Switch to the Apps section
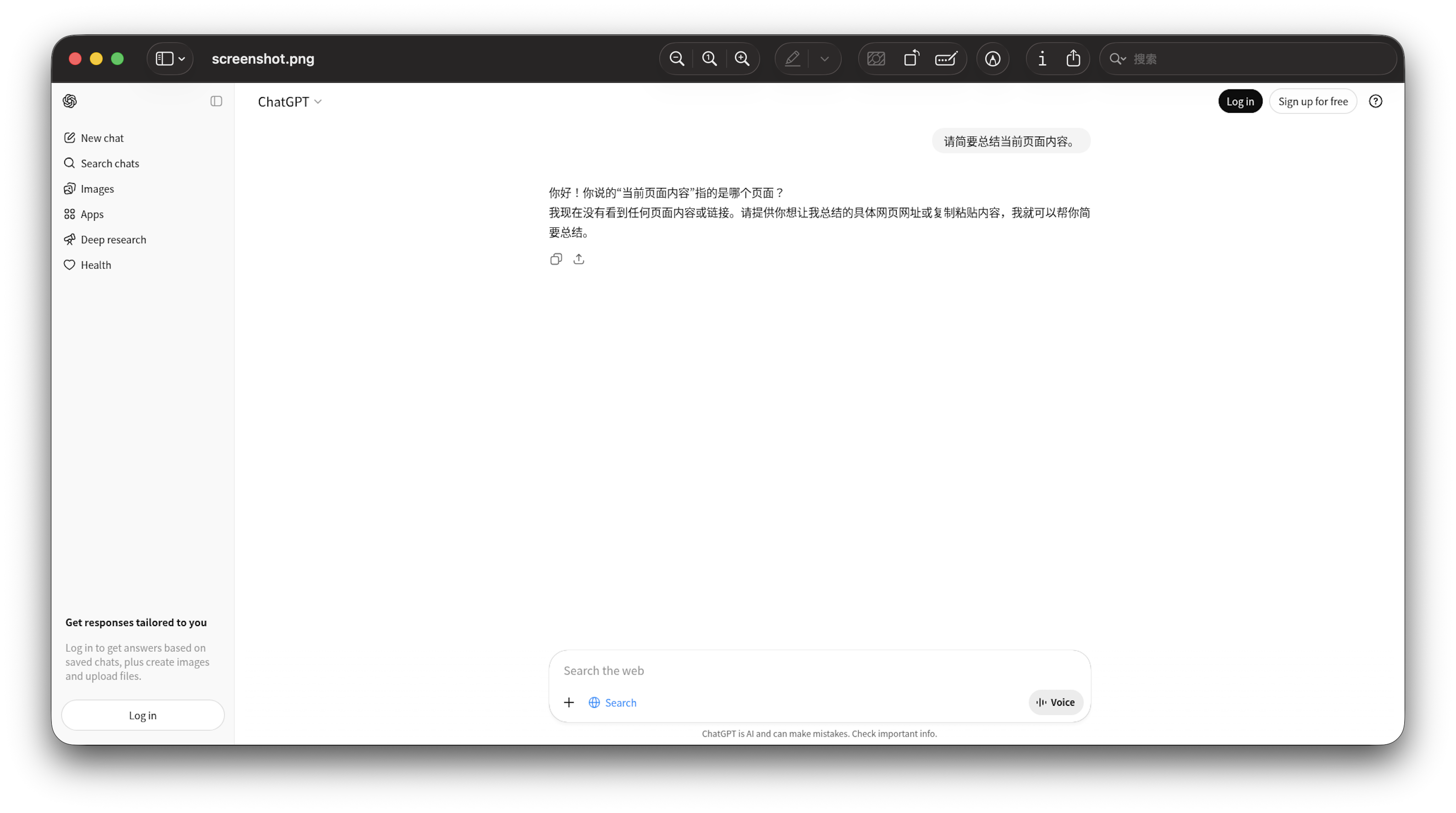This screenshot has width=1456, height=813. pos(92,214)
